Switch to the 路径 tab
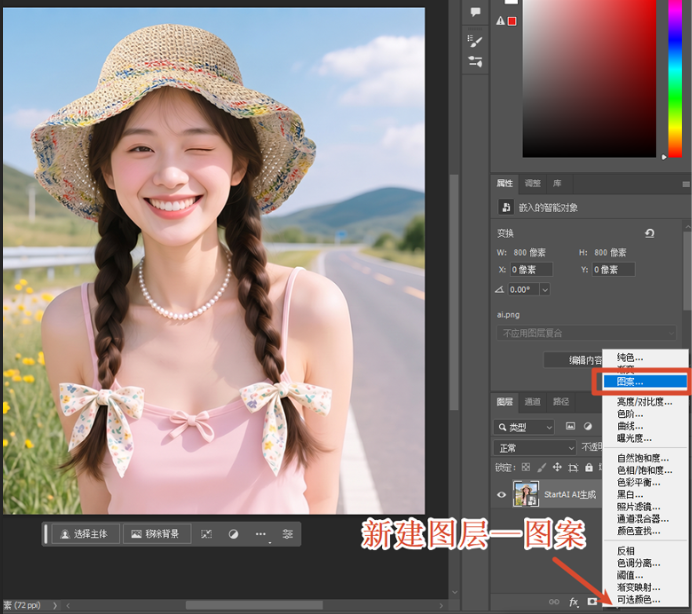This screenshot has width=692, height=614. [560, 402]
